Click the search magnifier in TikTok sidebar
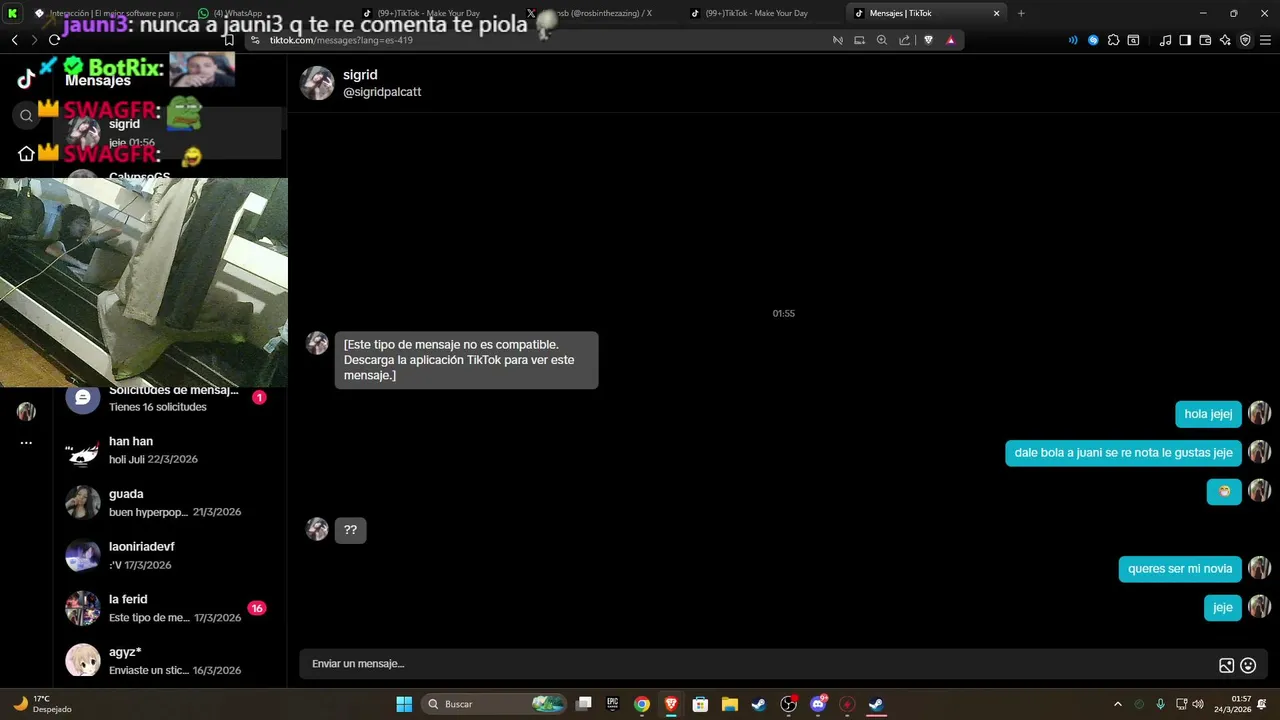 (27, 116)
